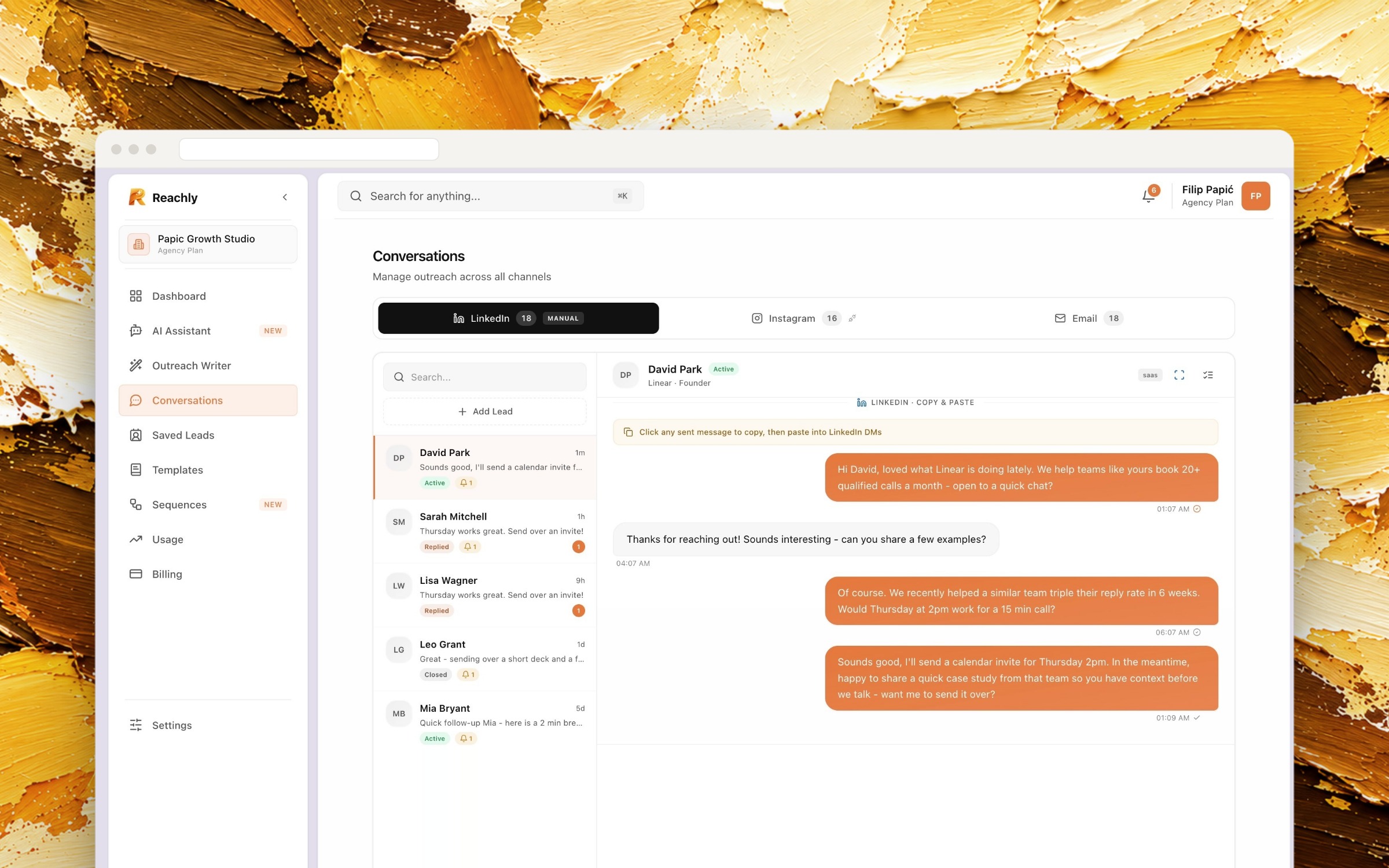Image resolution: width=1389 pixels, height=868 pixels.
Task: Click the Closed status badge on Leo Grant
Action: tap(436, 675)
